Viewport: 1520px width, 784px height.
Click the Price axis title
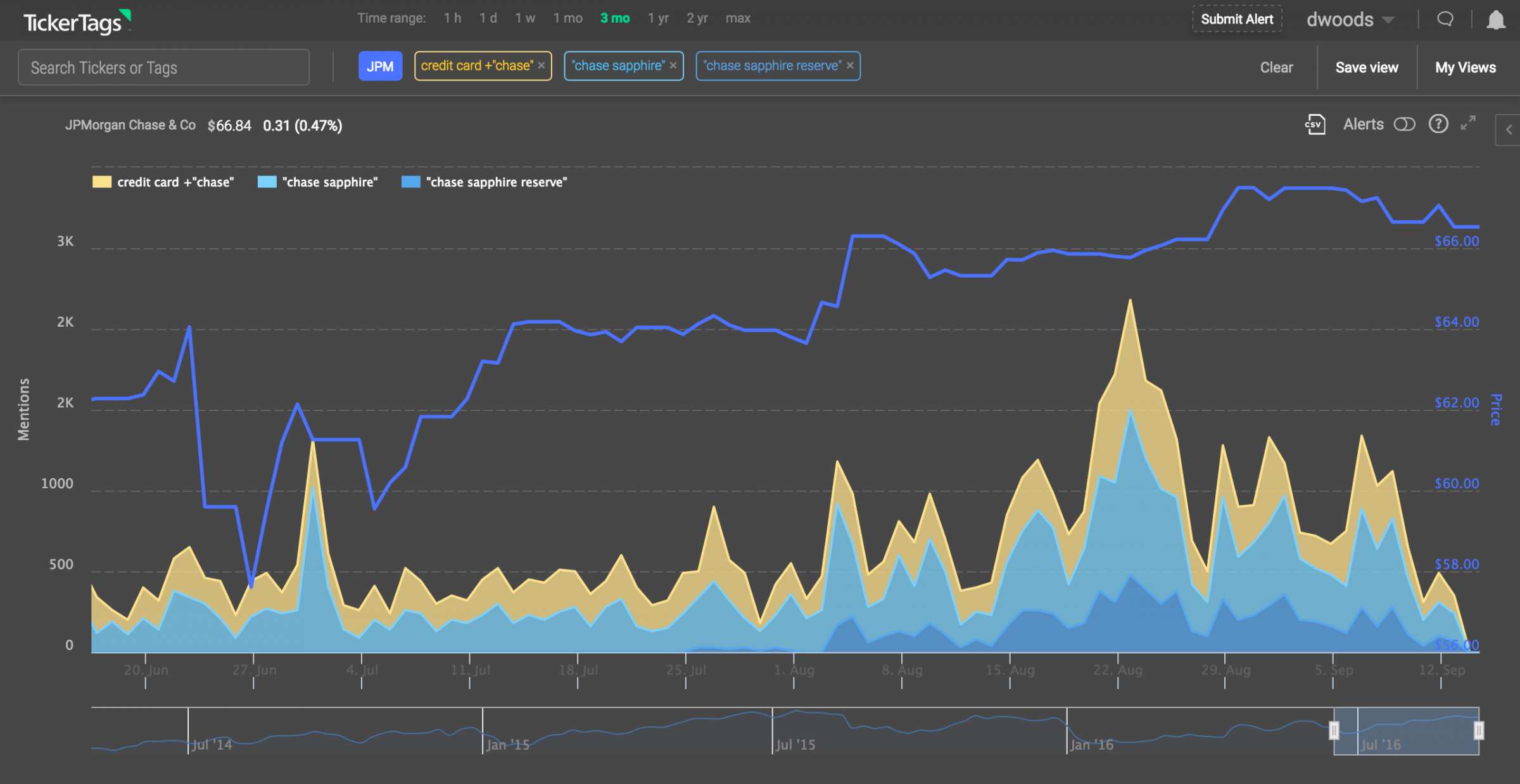[x=1496, y=409]
